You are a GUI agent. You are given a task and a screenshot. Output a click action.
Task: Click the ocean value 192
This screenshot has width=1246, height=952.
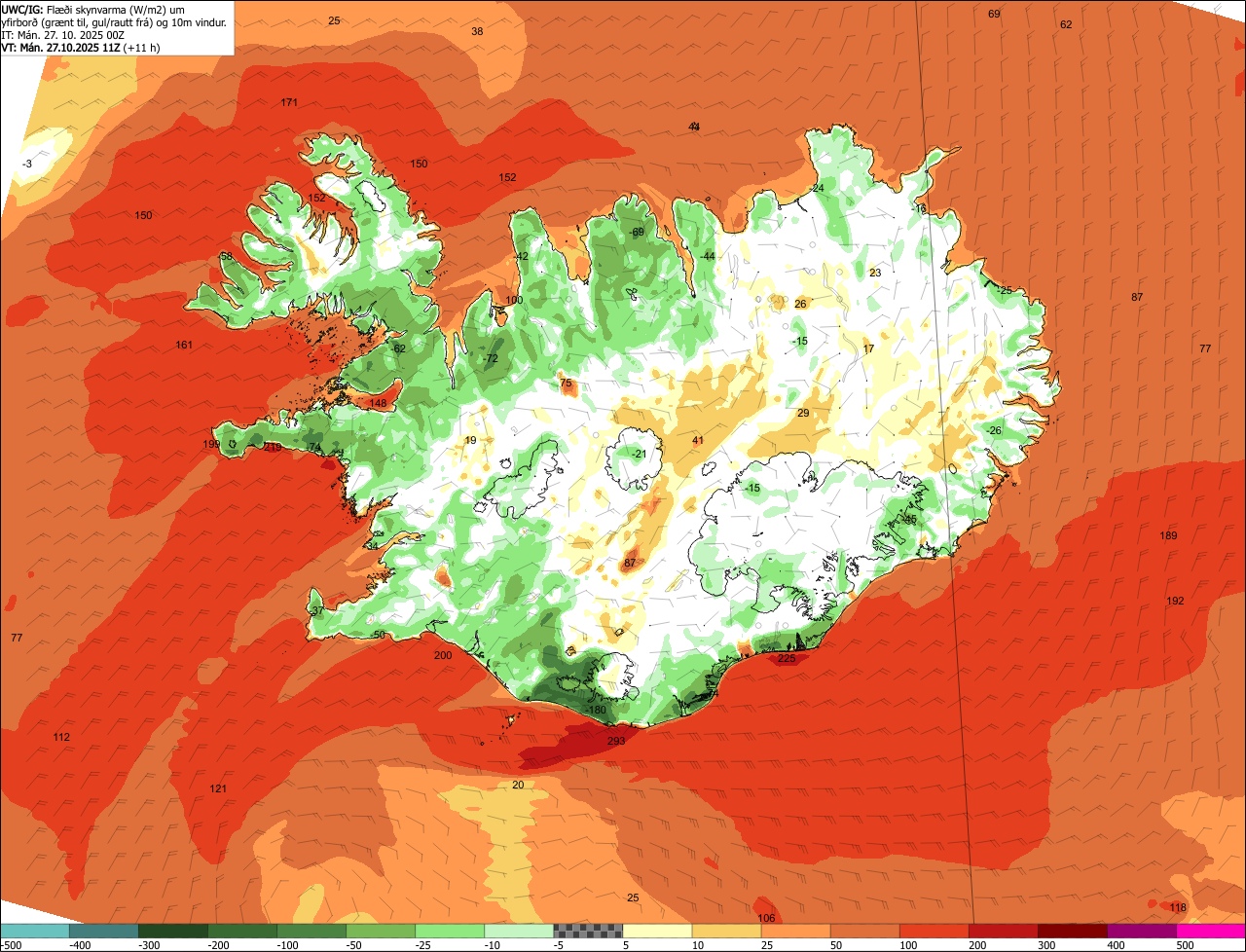(x=1175, y=601)
